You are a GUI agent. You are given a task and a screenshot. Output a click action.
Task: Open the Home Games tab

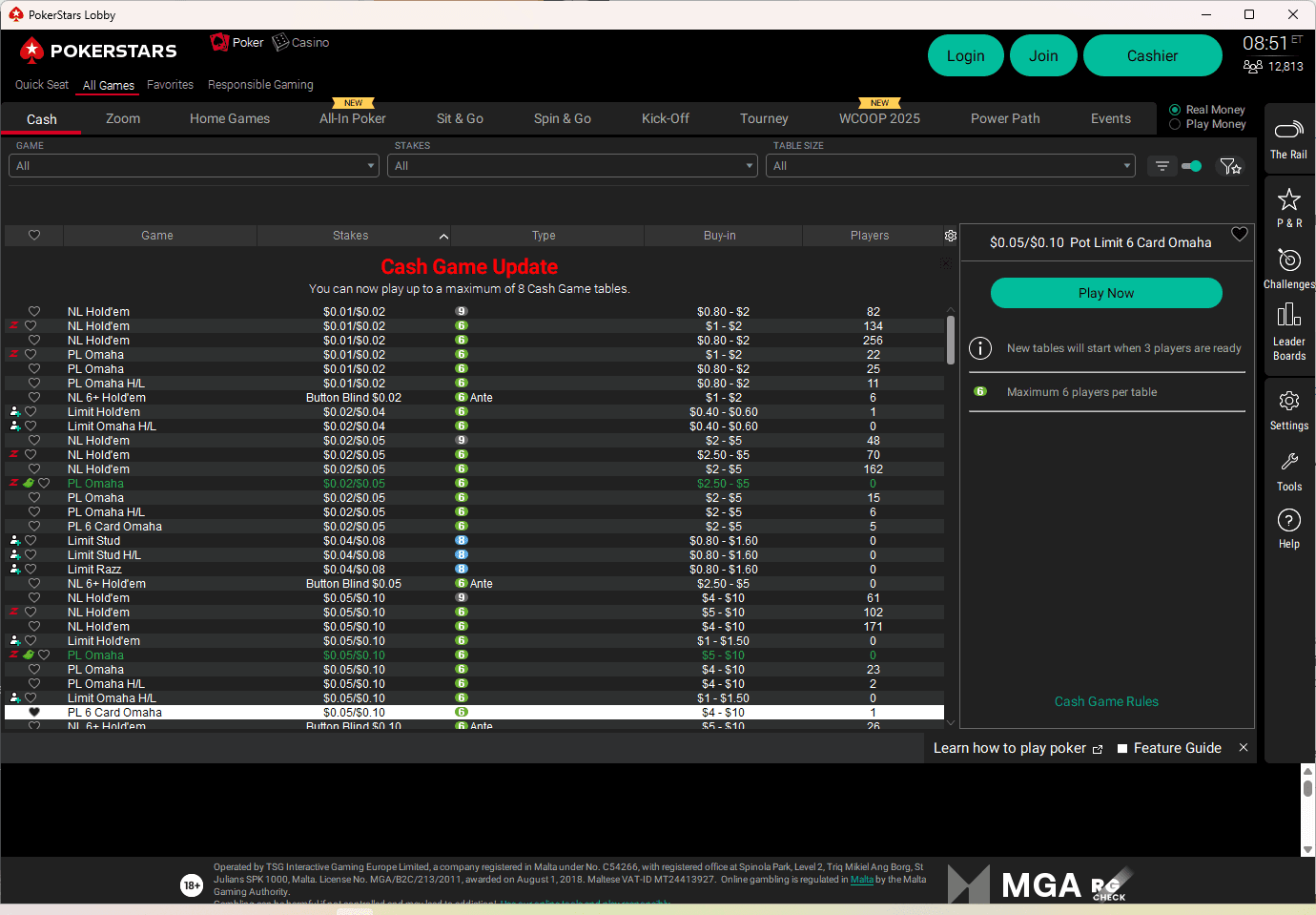pyautogui.click(x=230, y=119)
